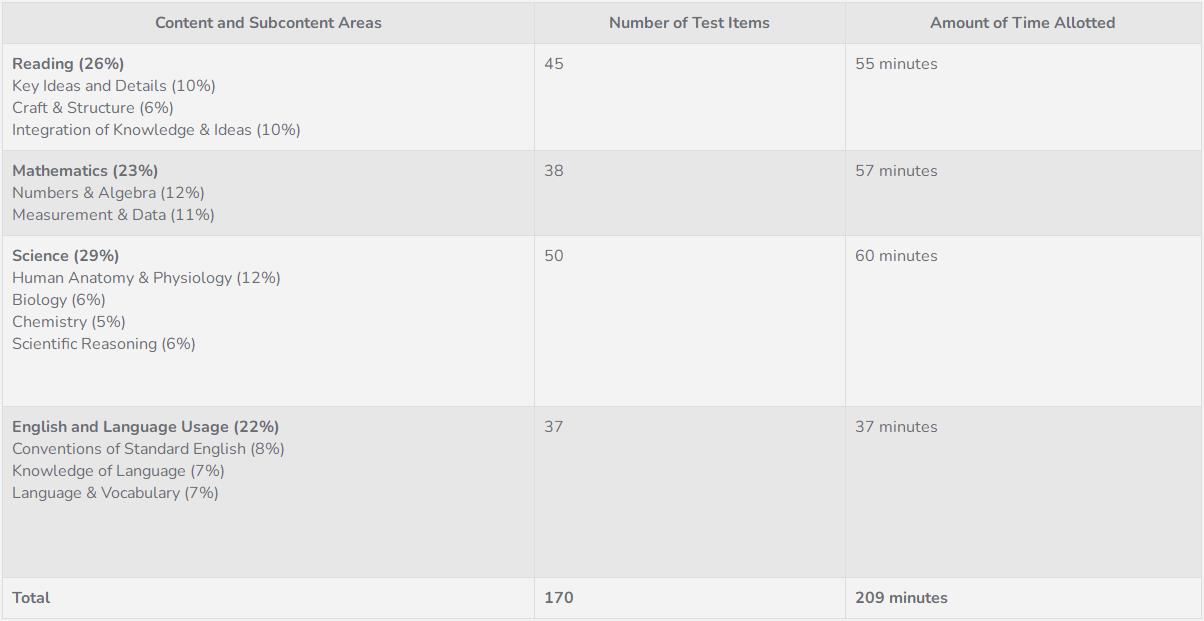Image resolution: width=1204 pixels, height=621 pixels.
Task: Select 'Numbers & Algebra (12%)' subcontent
Action: pyautogui.click(x=108, y=193)
